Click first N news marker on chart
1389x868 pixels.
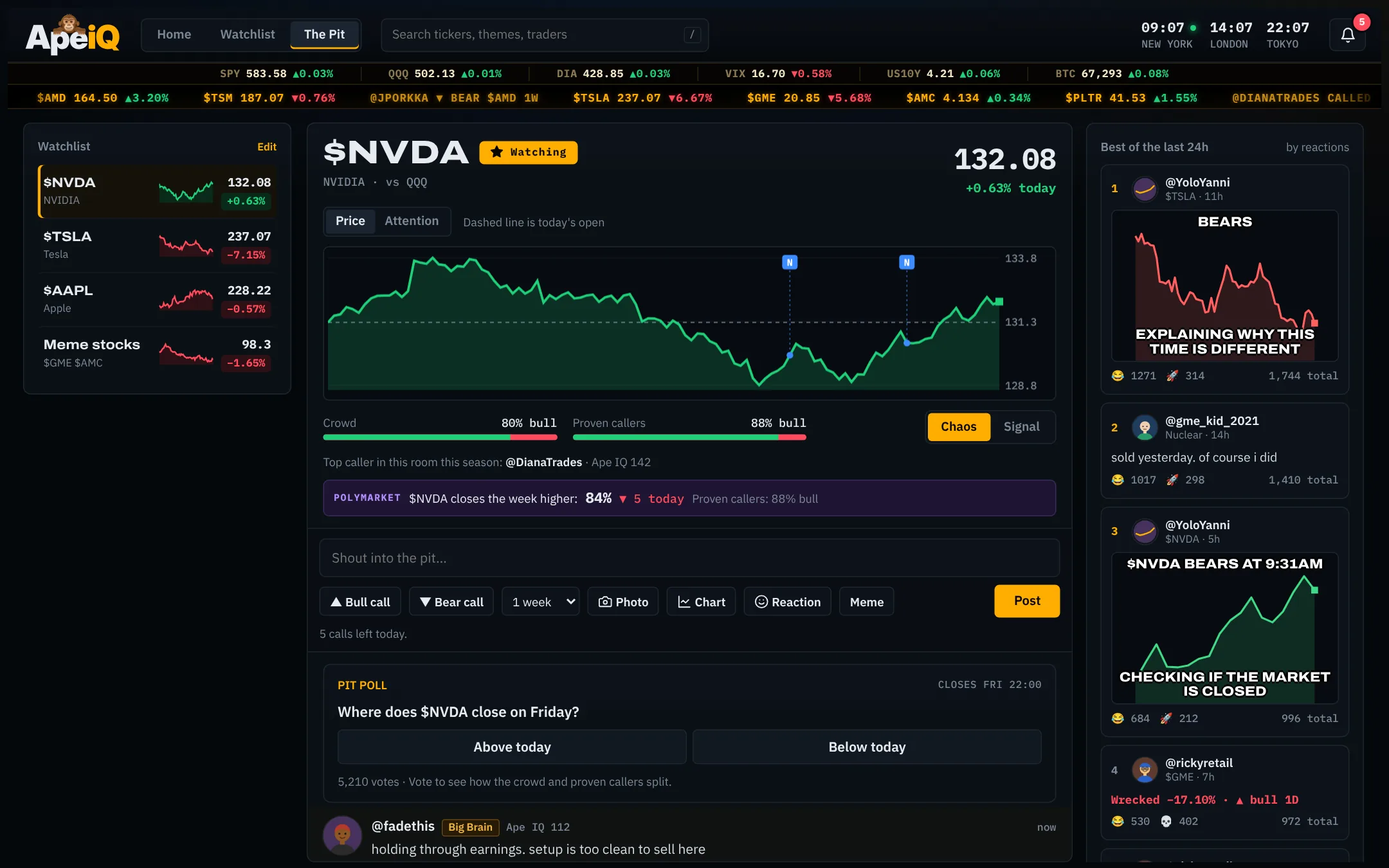(x=790, y=262)
